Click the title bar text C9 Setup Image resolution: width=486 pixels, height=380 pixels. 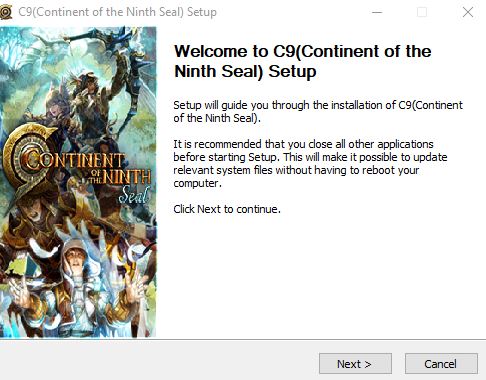pos(117,12)
